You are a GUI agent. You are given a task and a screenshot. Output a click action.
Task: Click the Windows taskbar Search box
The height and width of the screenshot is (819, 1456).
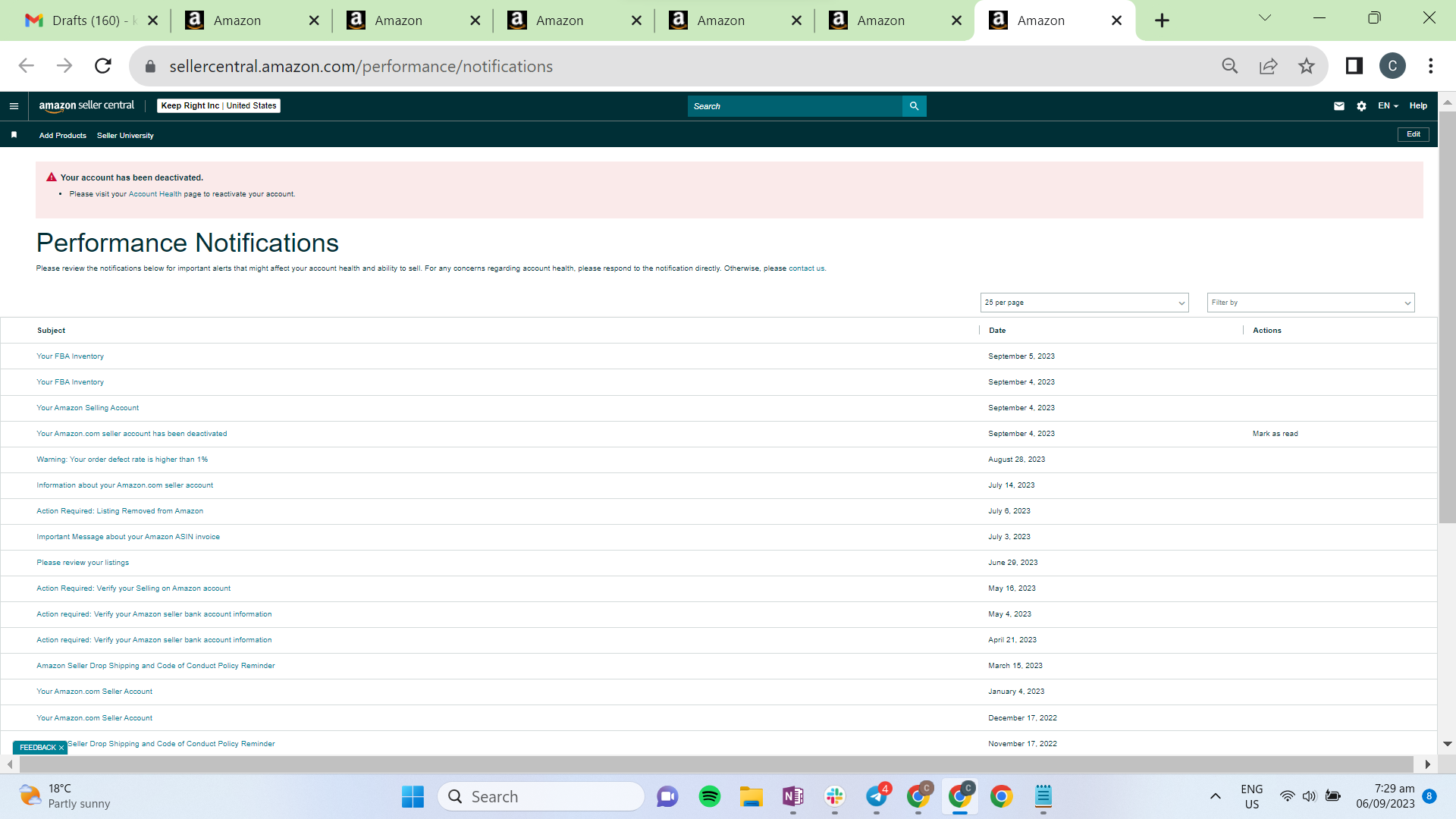541,796
